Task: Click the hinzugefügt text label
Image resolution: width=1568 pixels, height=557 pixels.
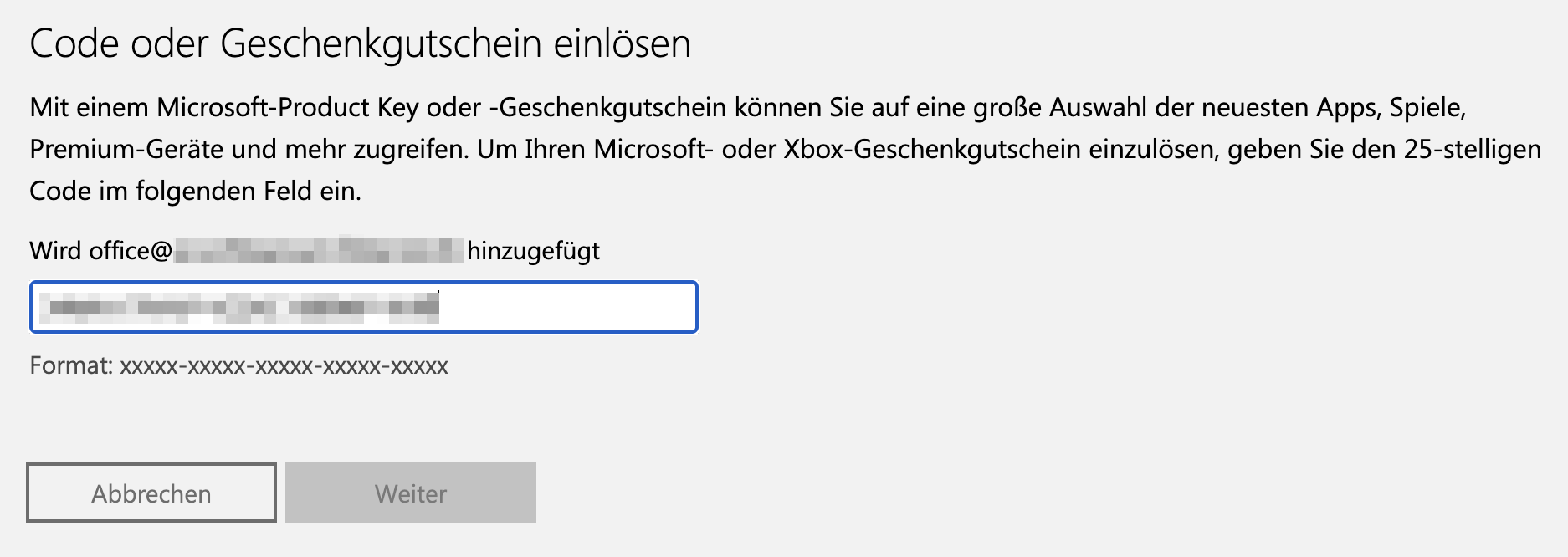Action: 534,250
